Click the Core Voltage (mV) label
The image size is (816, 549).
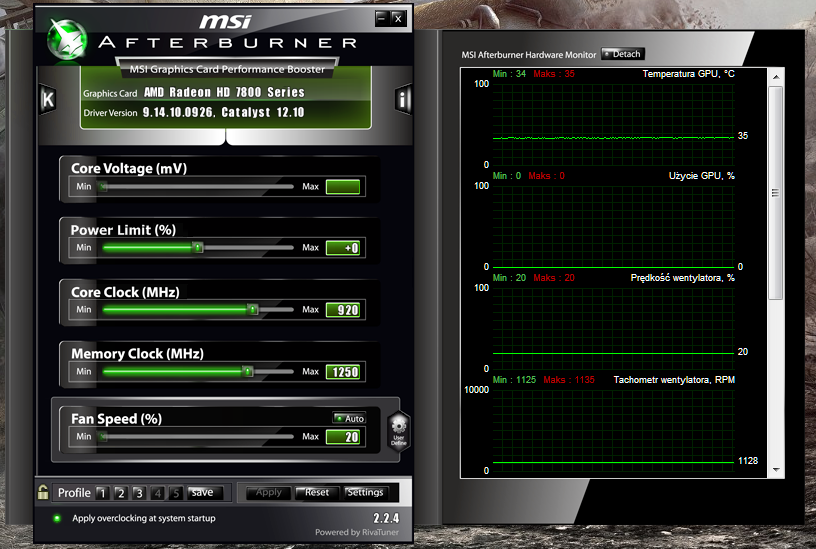(x=129, y=169)
